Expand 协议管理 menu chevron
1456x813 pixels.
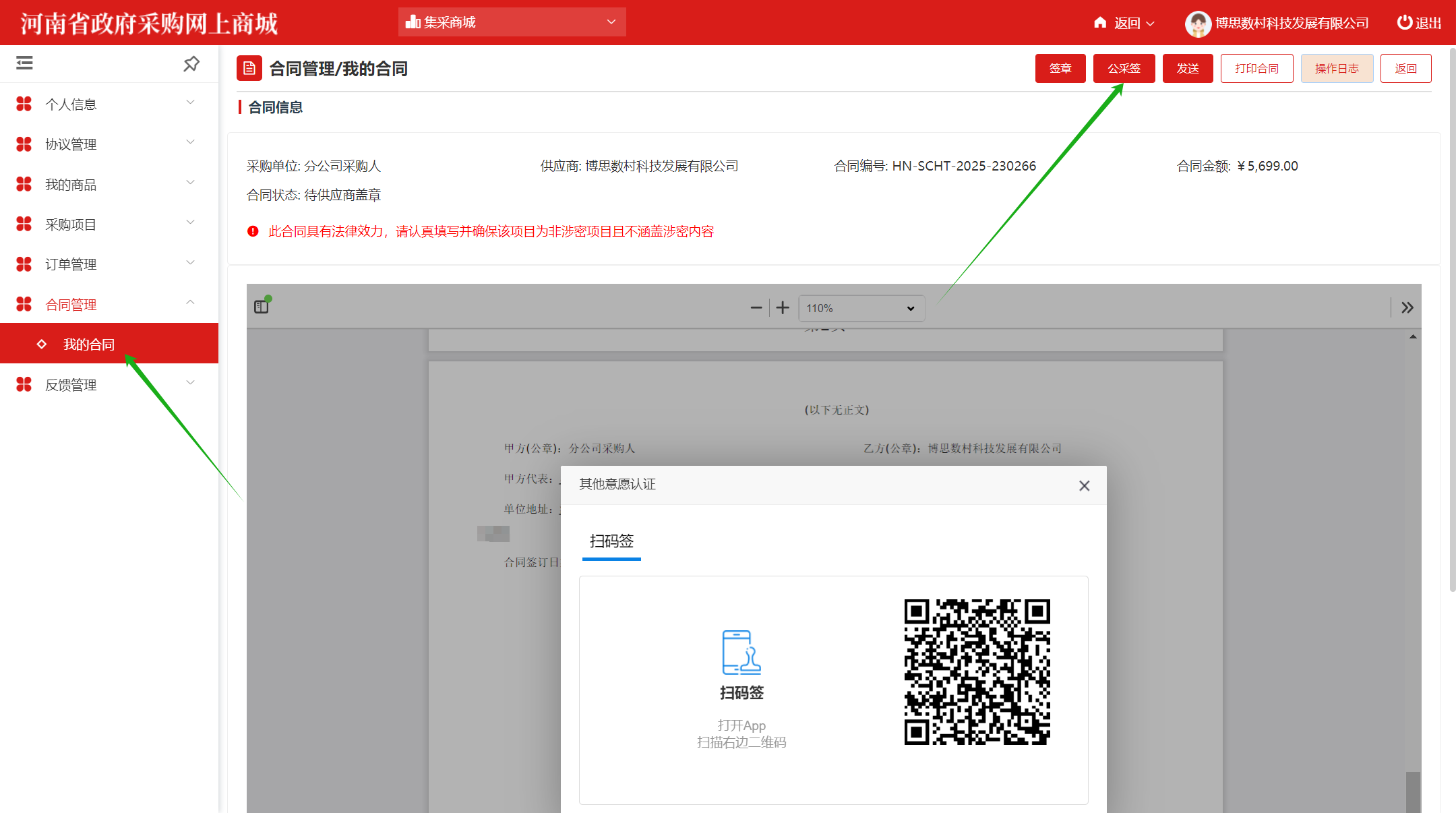coord(190,142)
